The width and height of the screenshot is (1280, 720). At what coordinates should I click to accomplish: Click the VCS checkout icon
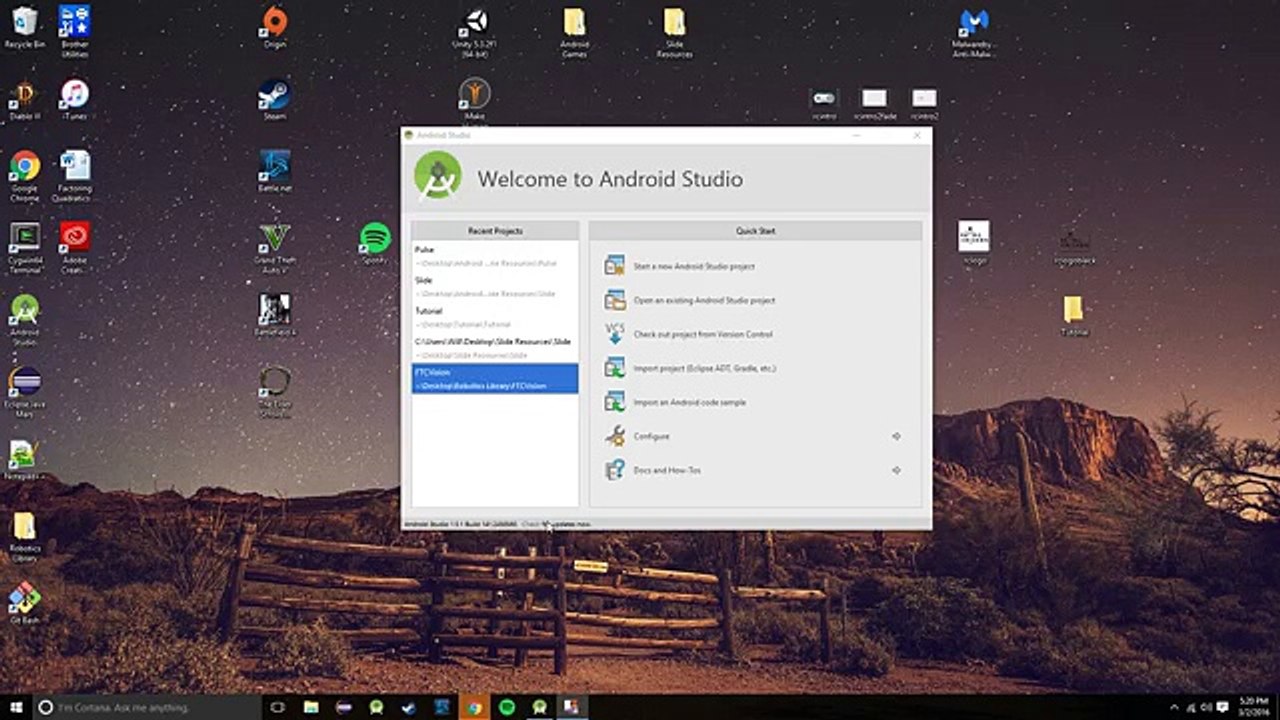point(615,334)
